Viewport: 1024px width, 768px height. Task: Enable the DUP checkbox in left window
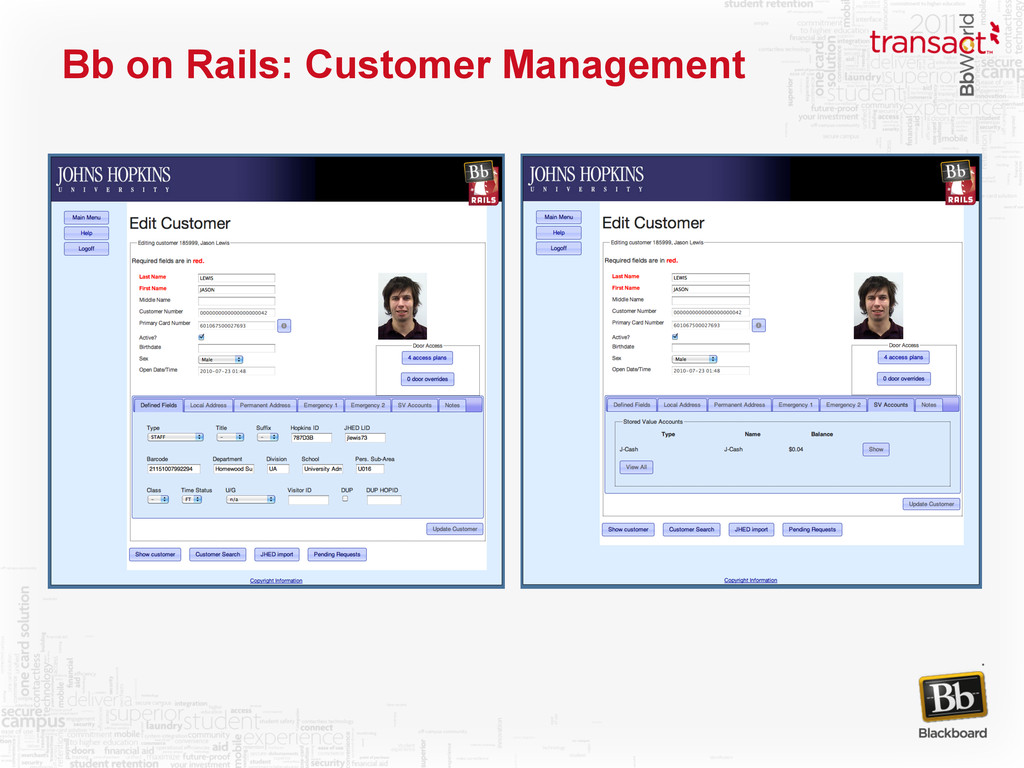click(x=345, y=498)
